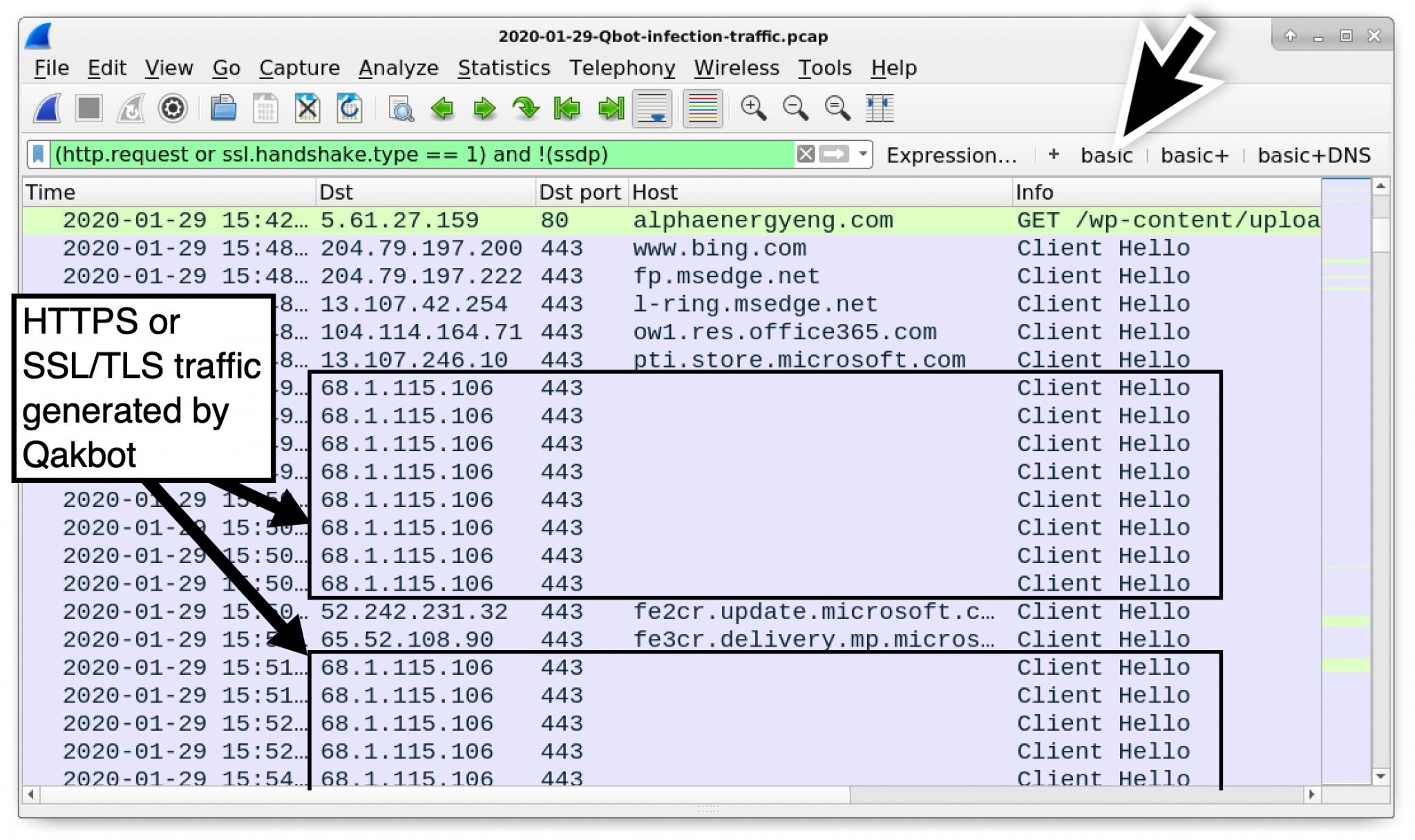Go to specified packet
This screenshot has width=1415, height=840.
(x=526, y=108)
